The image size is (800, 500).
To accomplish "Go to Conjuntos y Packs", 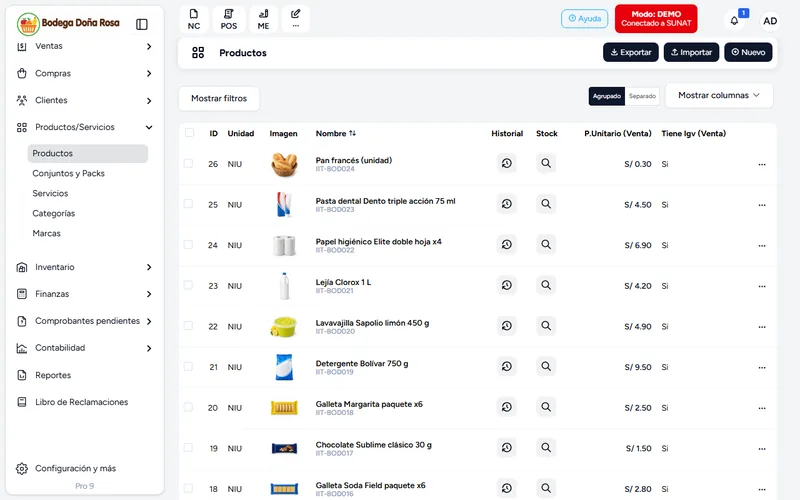I will coord(68,173).
